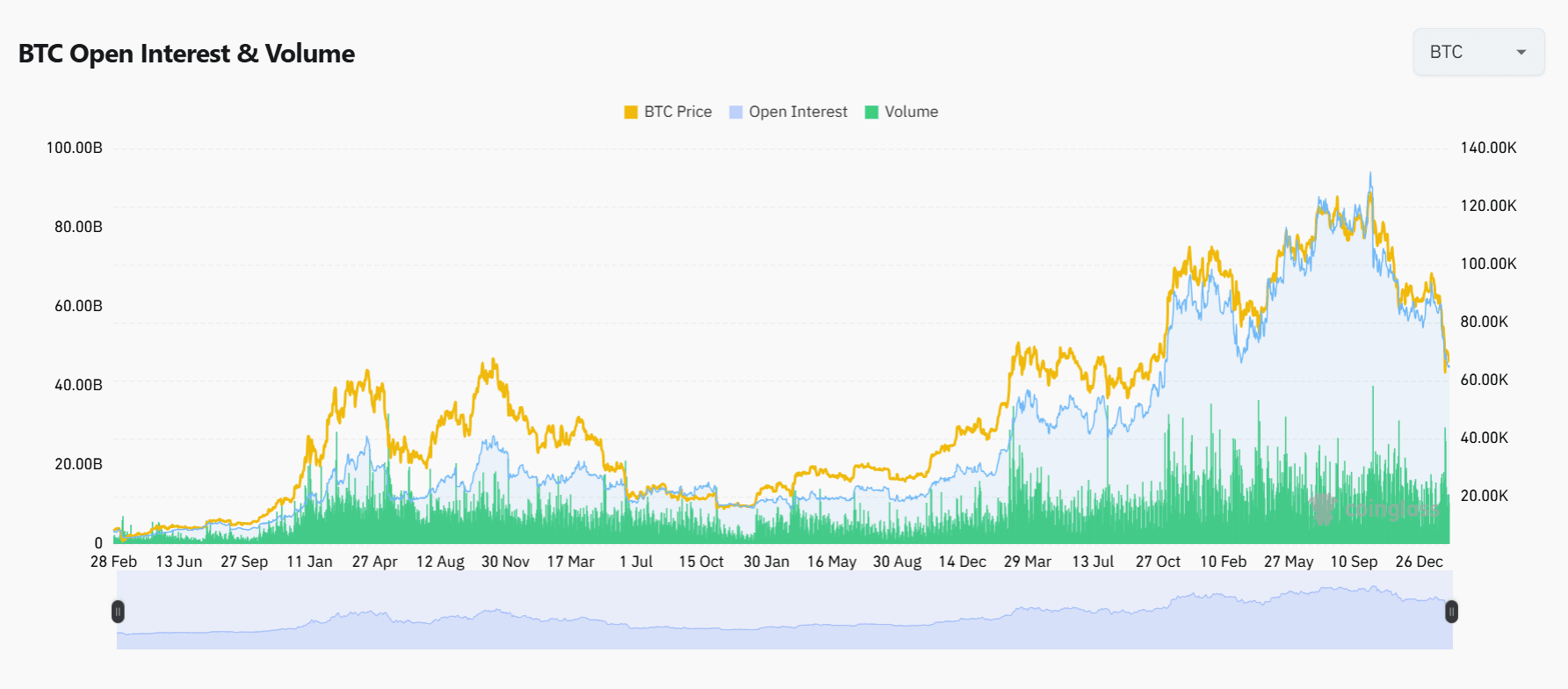Viewport: 1568px width, 689px height.
Task: Click the right range slider handle
Action: click(1451, 612)
